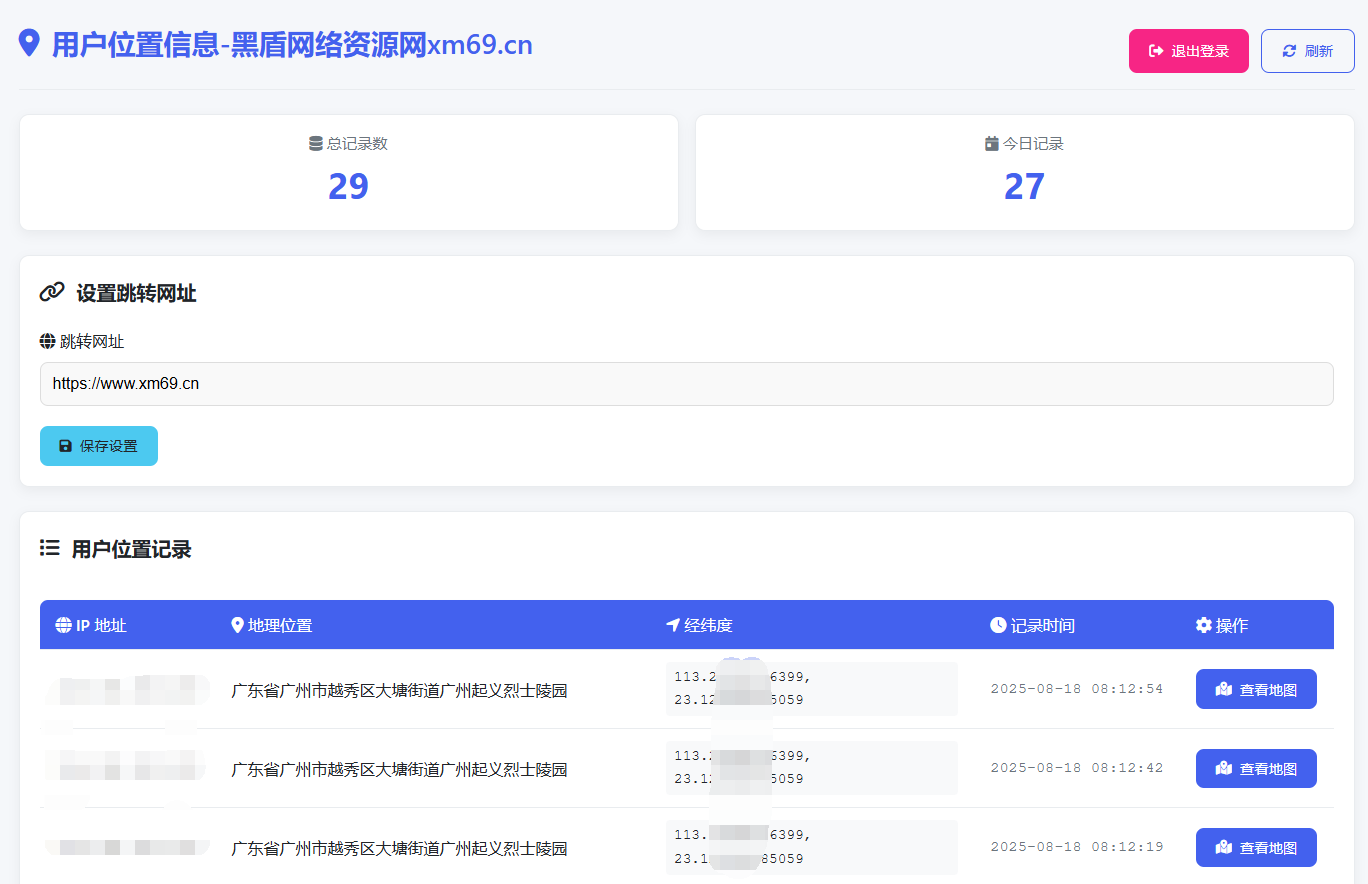Click today's records value 27
This screenshot has width=1368, height=884.
click(1024, 186)
